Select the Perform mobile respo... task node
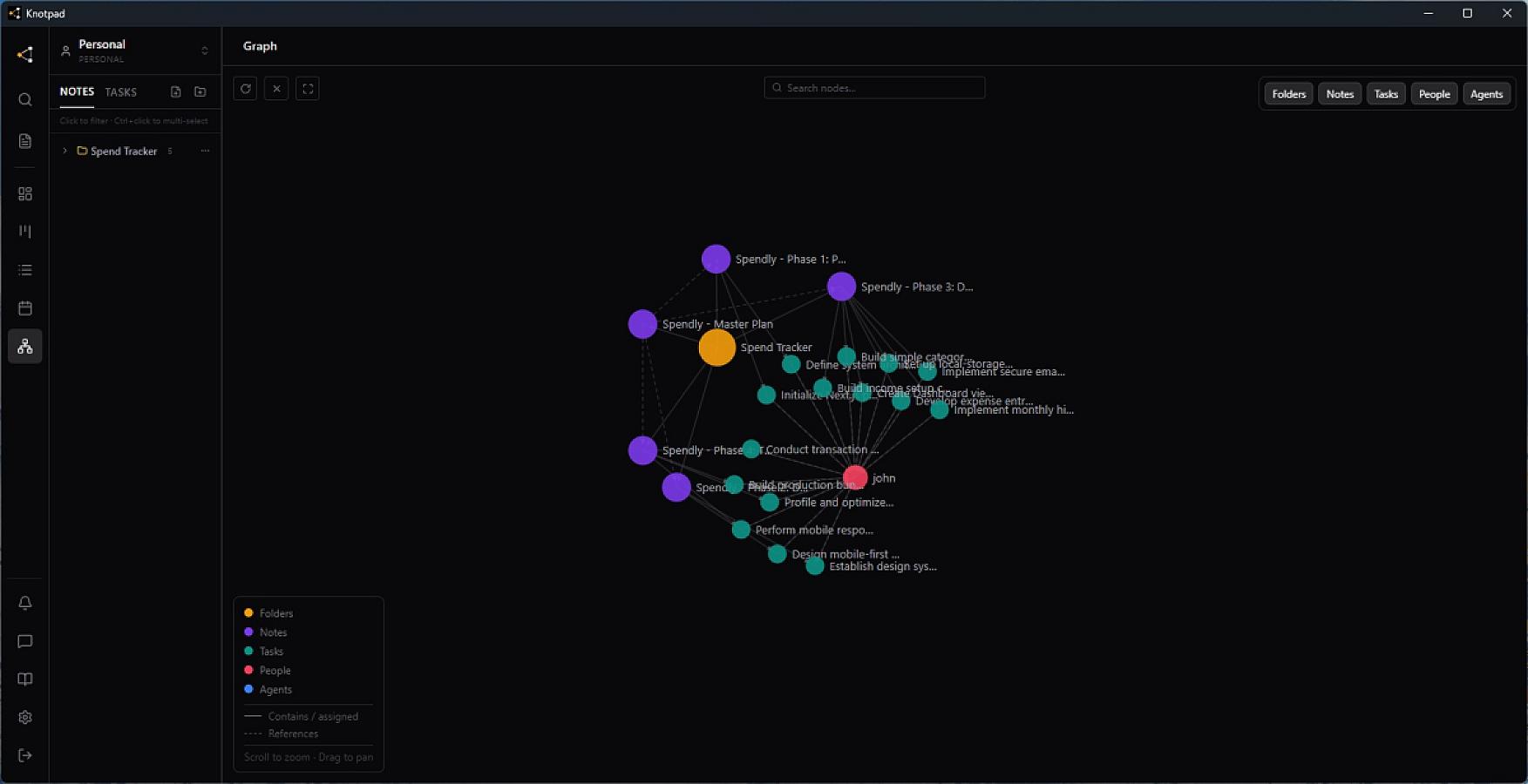Screen dimensions: 1528x784 point(741,530)
